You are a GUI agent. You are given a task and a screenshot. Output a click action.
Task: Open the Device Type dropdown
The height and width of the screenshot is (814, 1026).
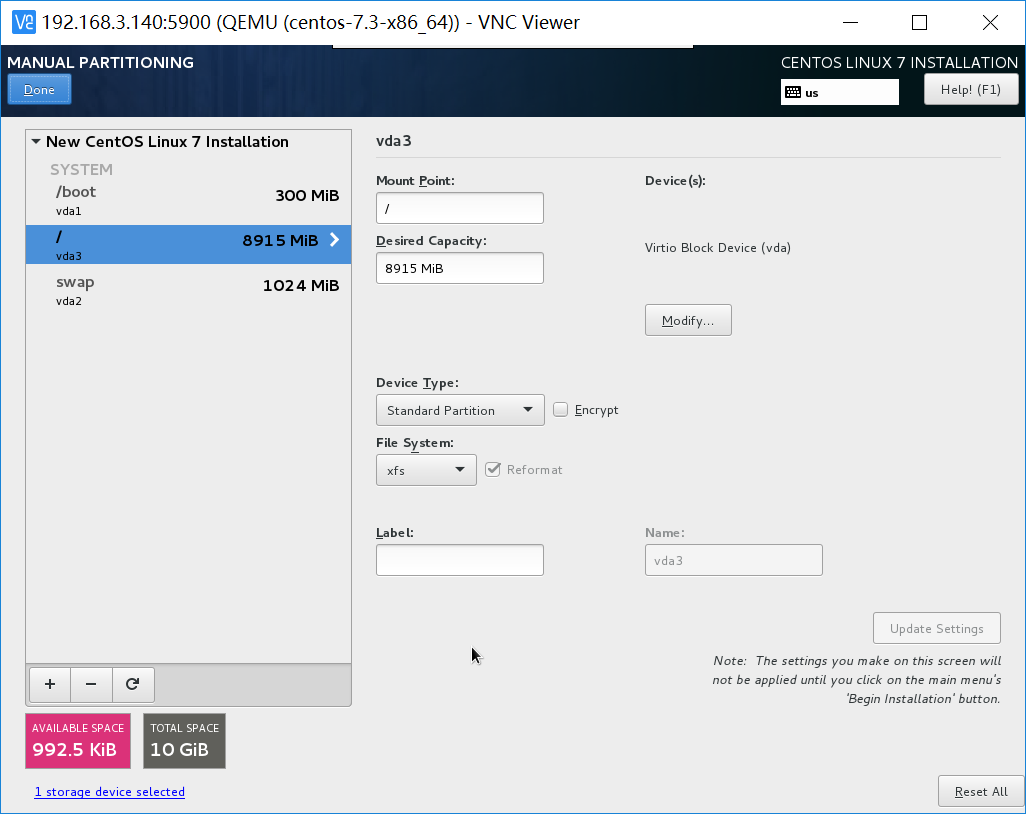tap(460, 410)
